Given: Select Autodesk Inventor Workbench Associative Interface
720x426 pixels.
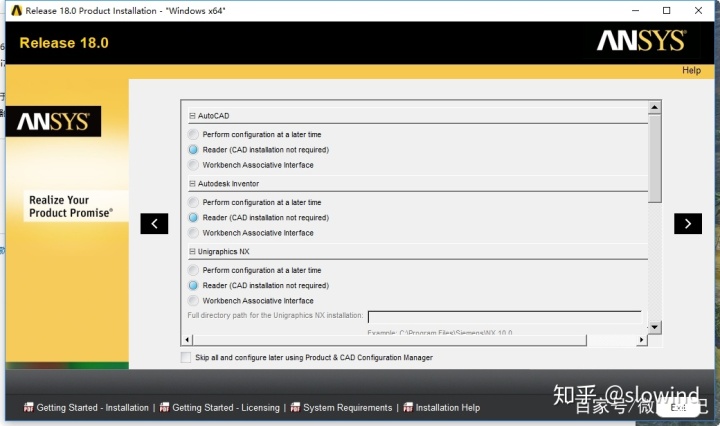Looking at the screenshot, I should (193, 233).
